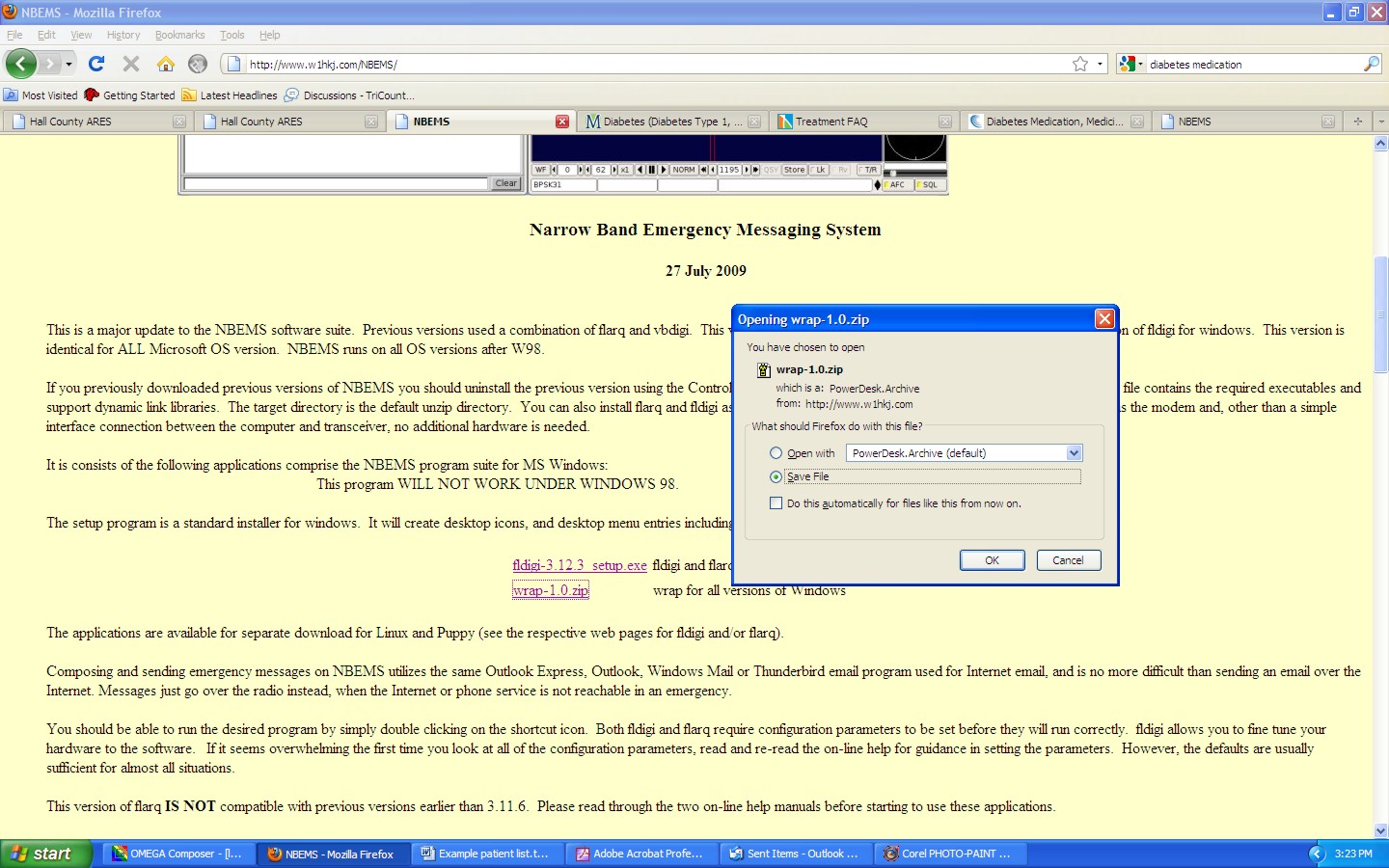Open the Most Visited bookmarks folder

point(41,95)
